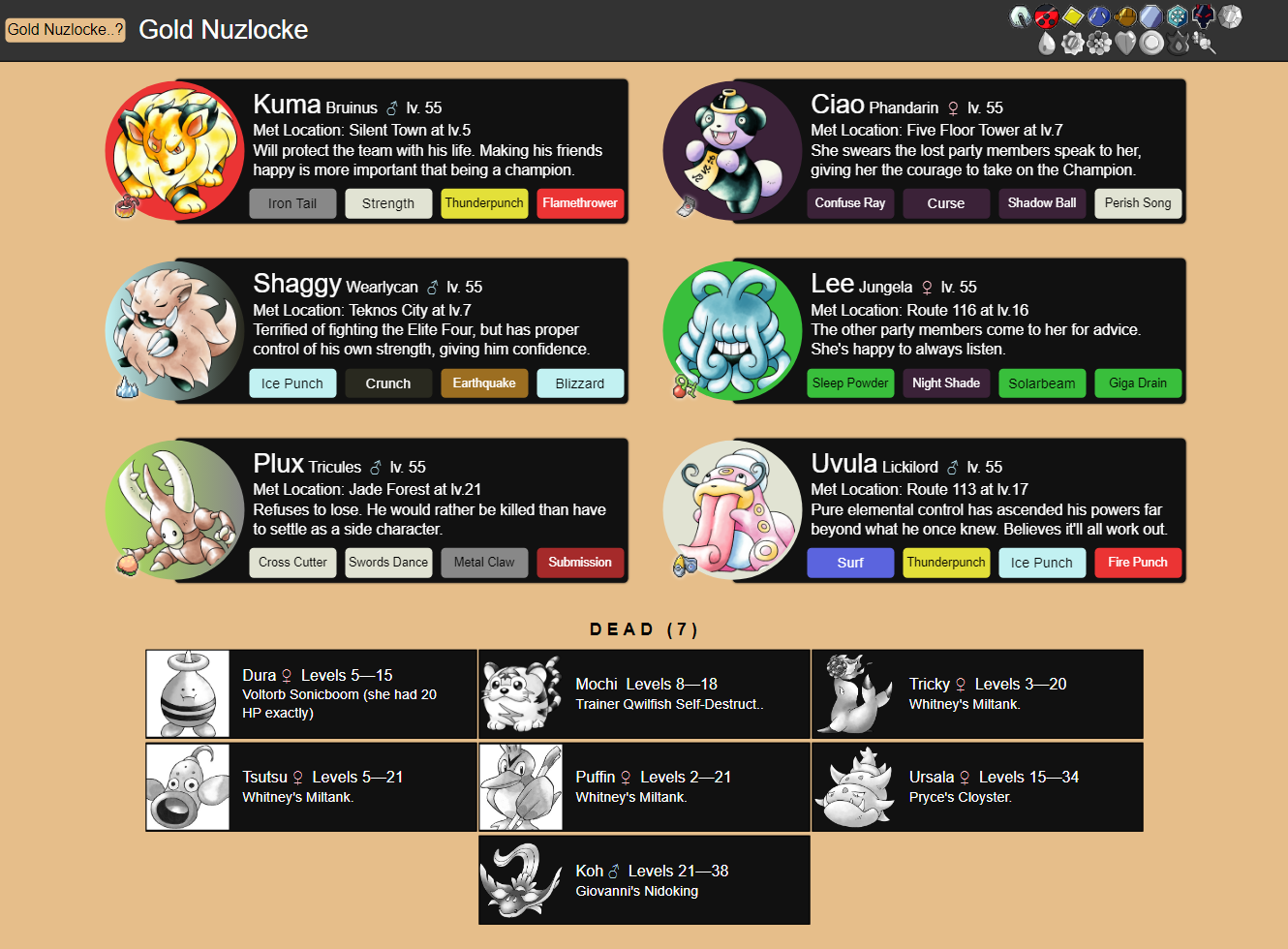Click the berry item icon beside Lee
This screenshot has height=949, width=1288.
point(685,386)
